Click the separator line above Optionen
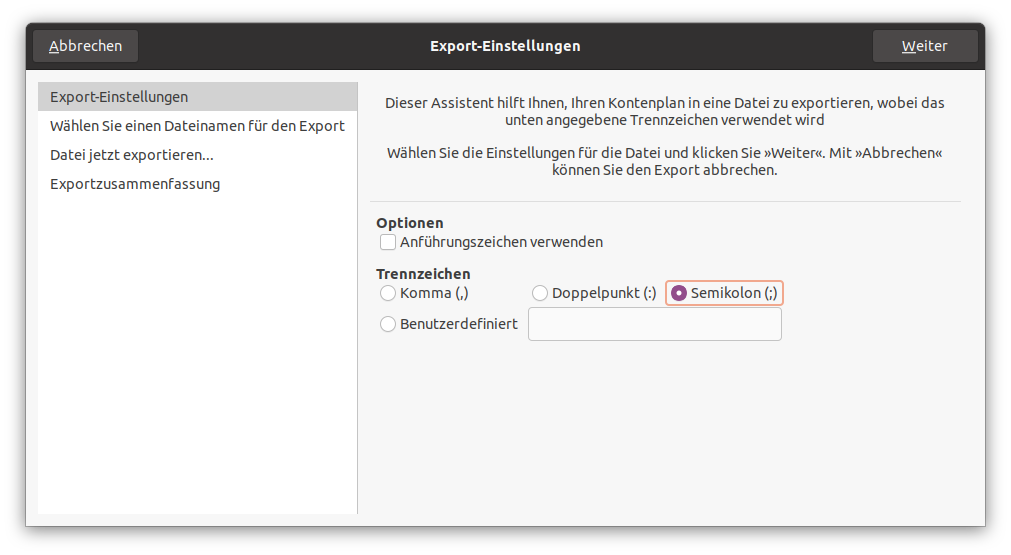This screenshot has width=1011, height=555. coord(664,202)
